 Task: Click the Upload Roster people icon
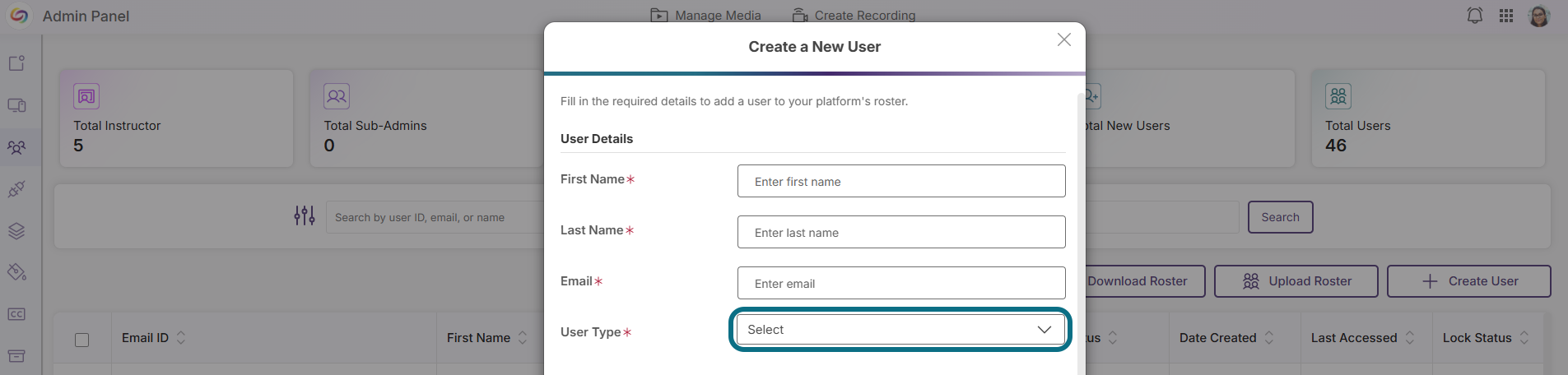point(1251,281)
